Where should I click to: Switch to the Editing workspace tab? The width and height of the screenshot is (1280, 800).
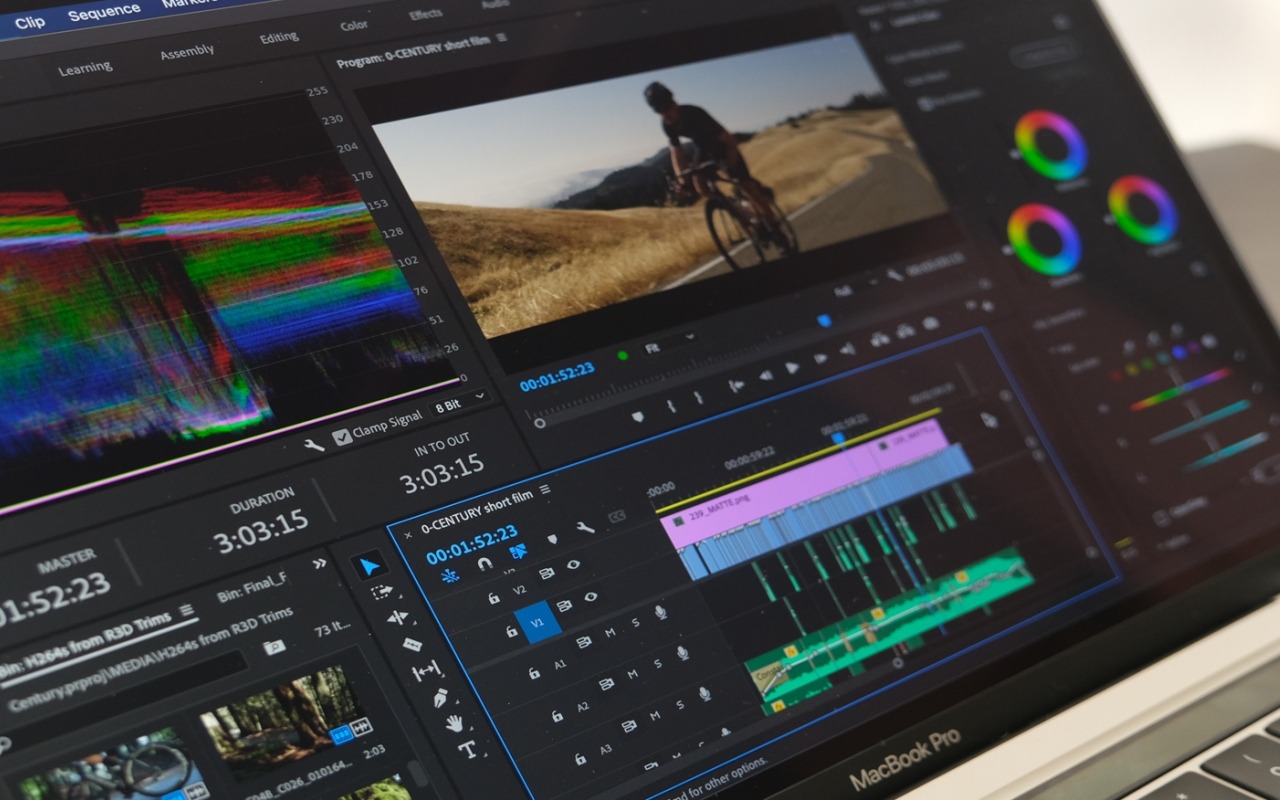point(279,37)
